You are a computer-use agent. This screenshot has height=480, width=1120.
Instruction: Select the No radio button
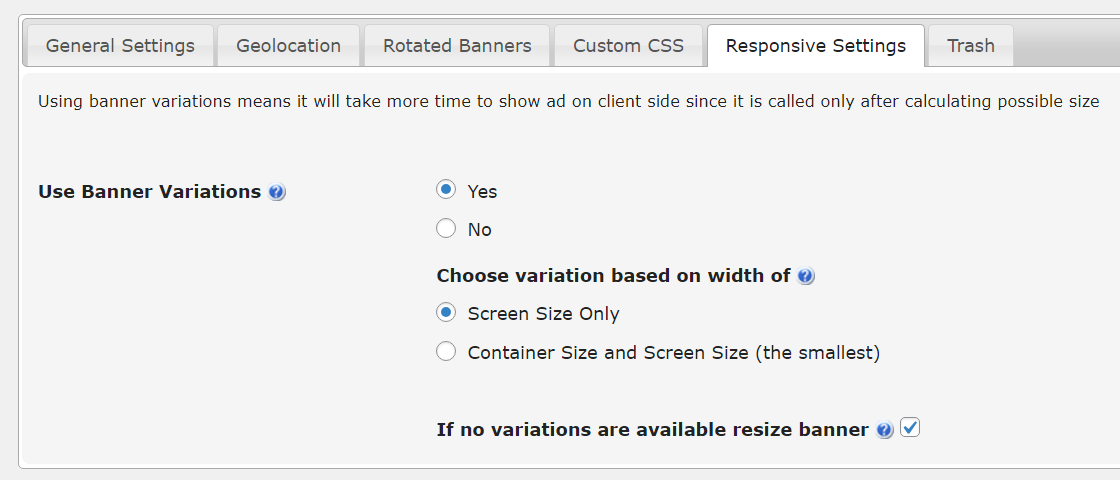click(446, 229)
